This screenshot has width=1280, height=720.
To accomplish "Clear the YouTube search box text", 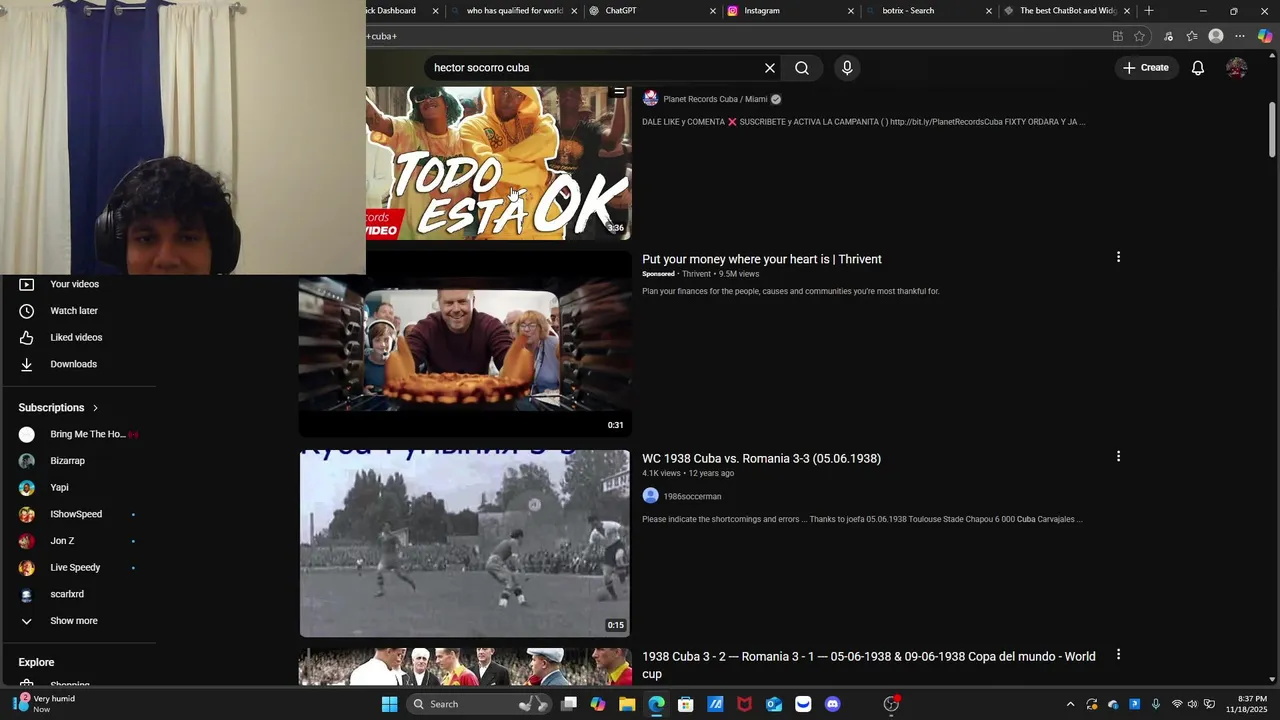I will [770, 68].
